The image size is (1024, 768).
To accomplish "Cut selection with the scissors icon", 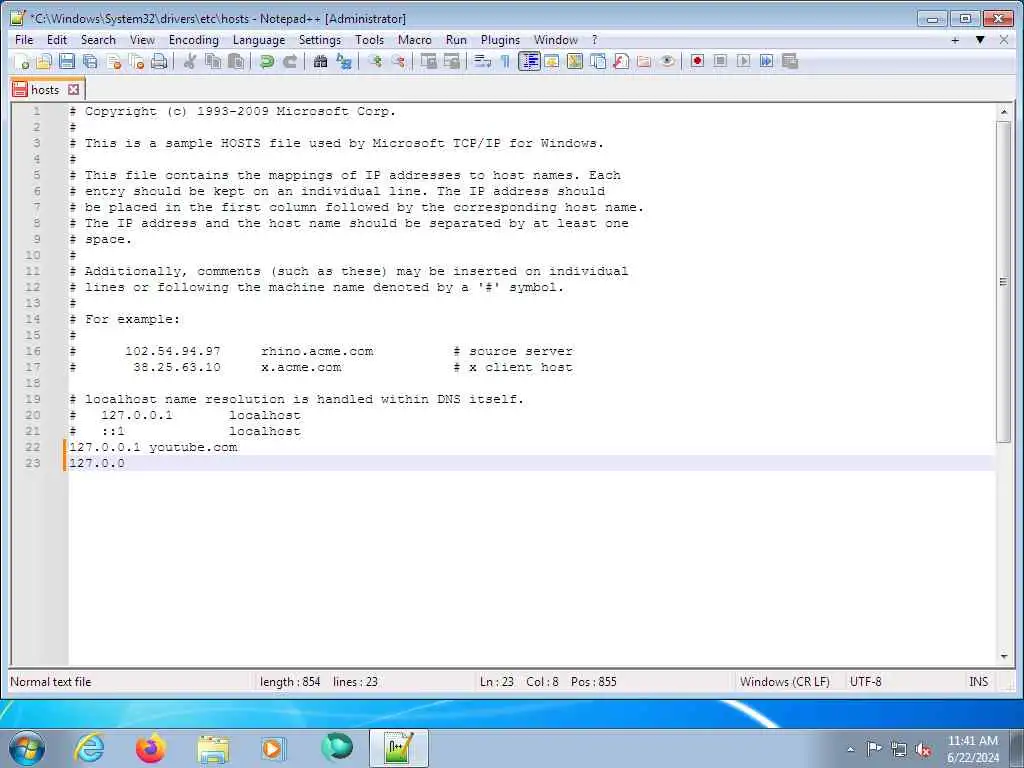I will (190, 61).
